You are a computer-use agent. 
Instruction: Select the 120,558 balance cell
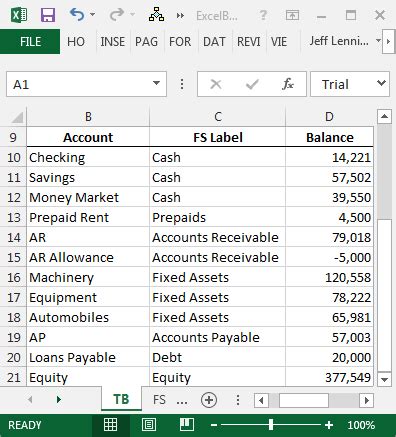click(x=329, y=277)
